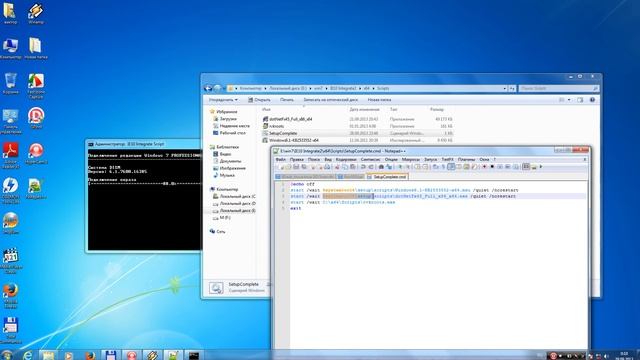Select the SetupComplete file in Explorer

point(283,133)
